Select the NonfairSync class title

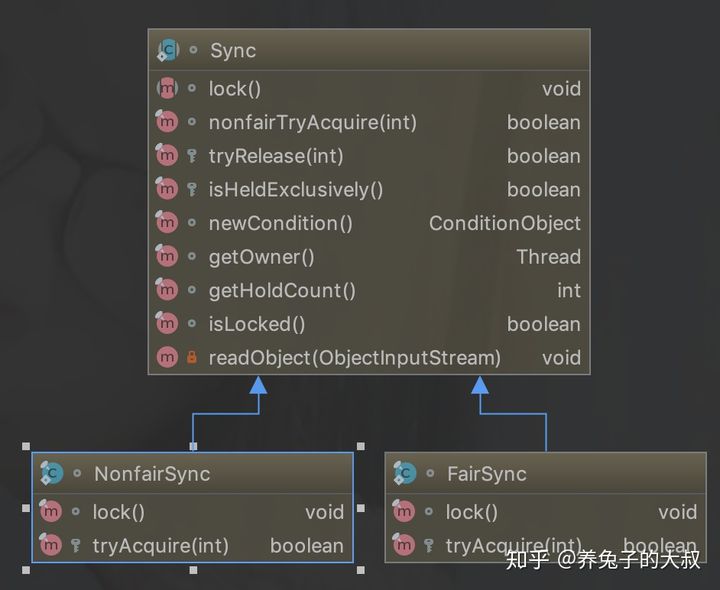[152, 474]
